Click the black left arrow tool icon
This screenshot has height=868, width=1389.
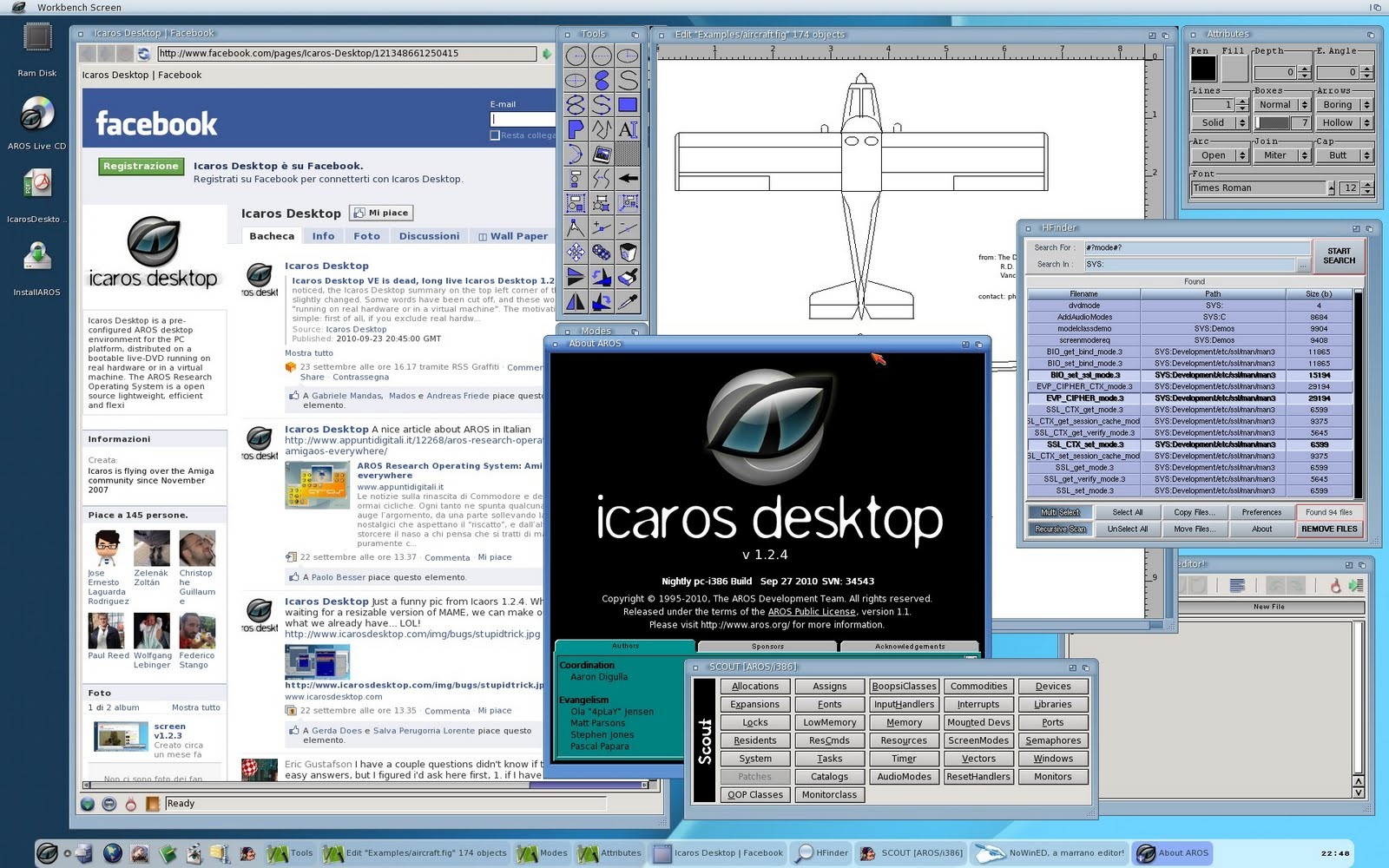628,179
